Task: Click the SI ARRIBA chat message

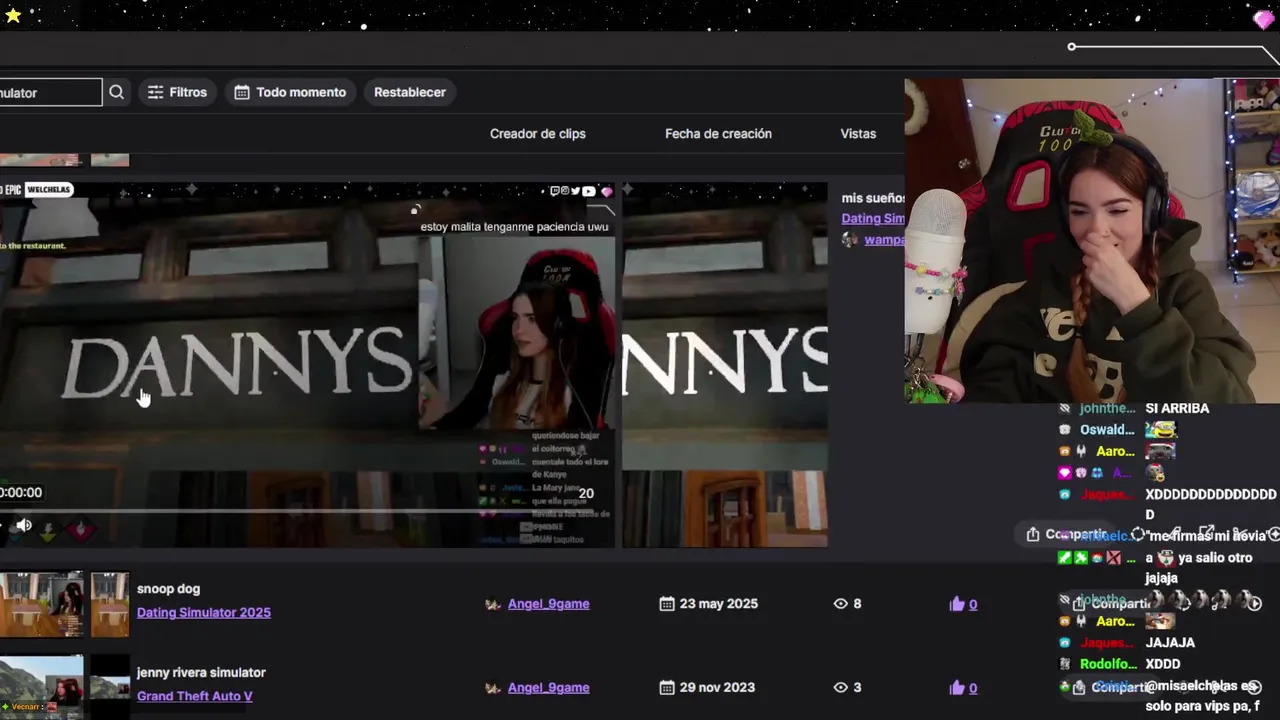Action: (x=1177, y=408)
